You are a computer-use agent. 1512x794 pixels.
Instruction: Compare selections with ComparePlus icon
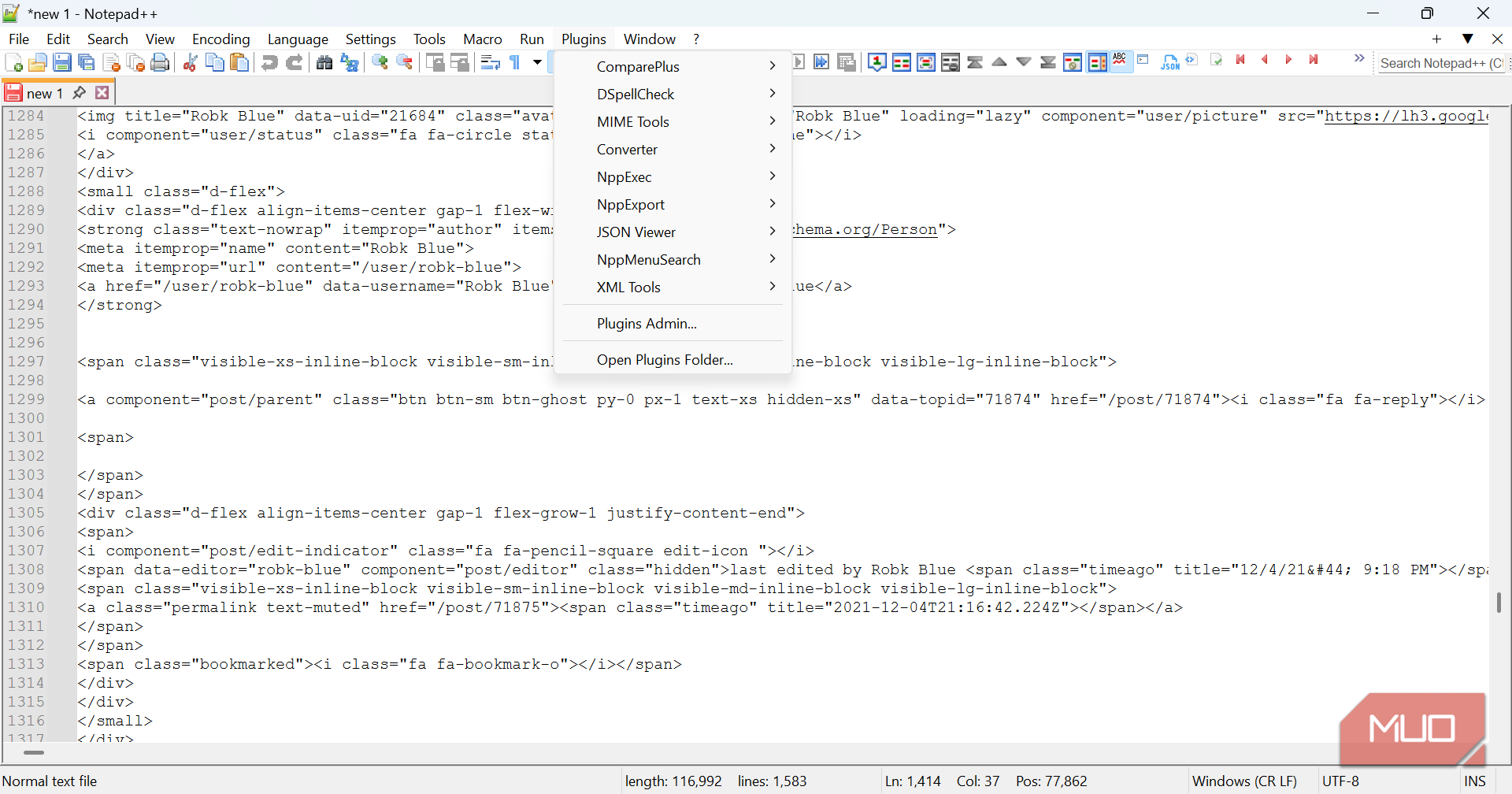926,62
